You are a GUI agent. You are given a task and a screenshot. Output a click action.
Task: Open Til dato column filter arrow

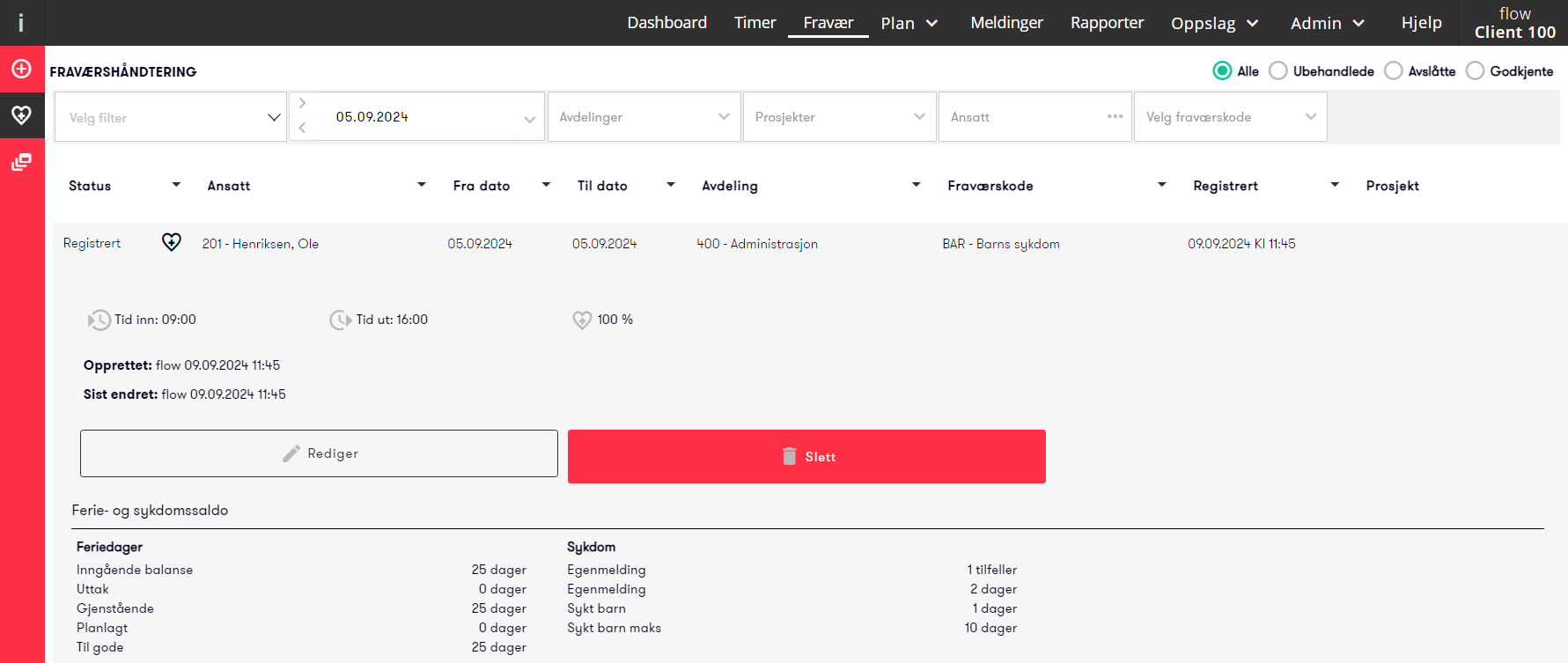[671, 185]
